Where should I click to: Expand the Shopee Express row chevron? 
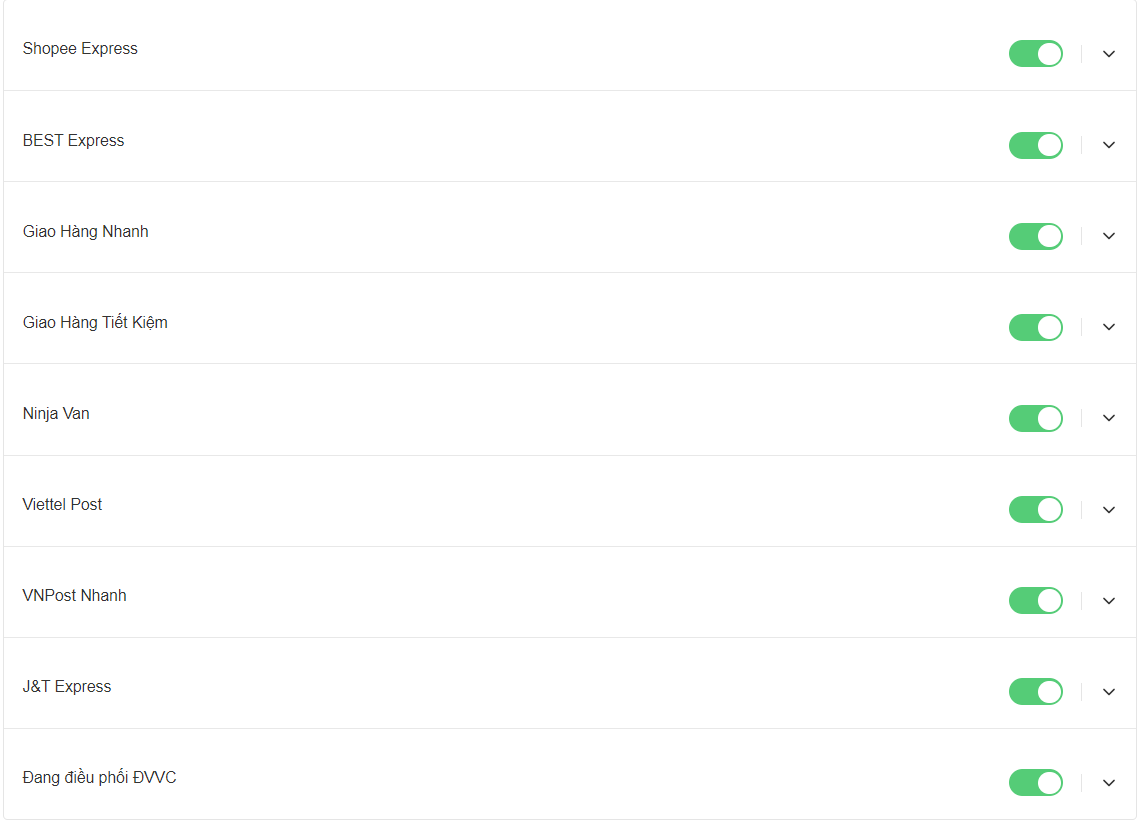point(1108,54)
